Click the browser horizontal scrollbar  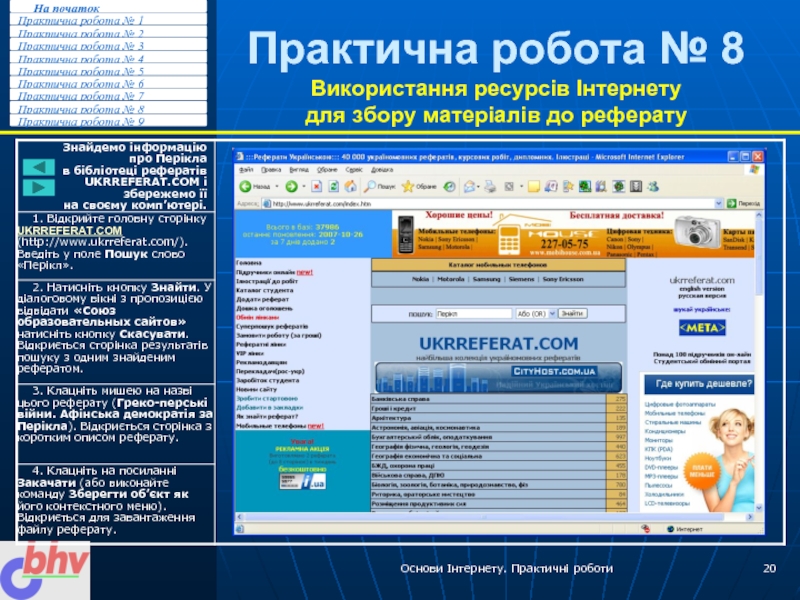(x=494, y=517)
